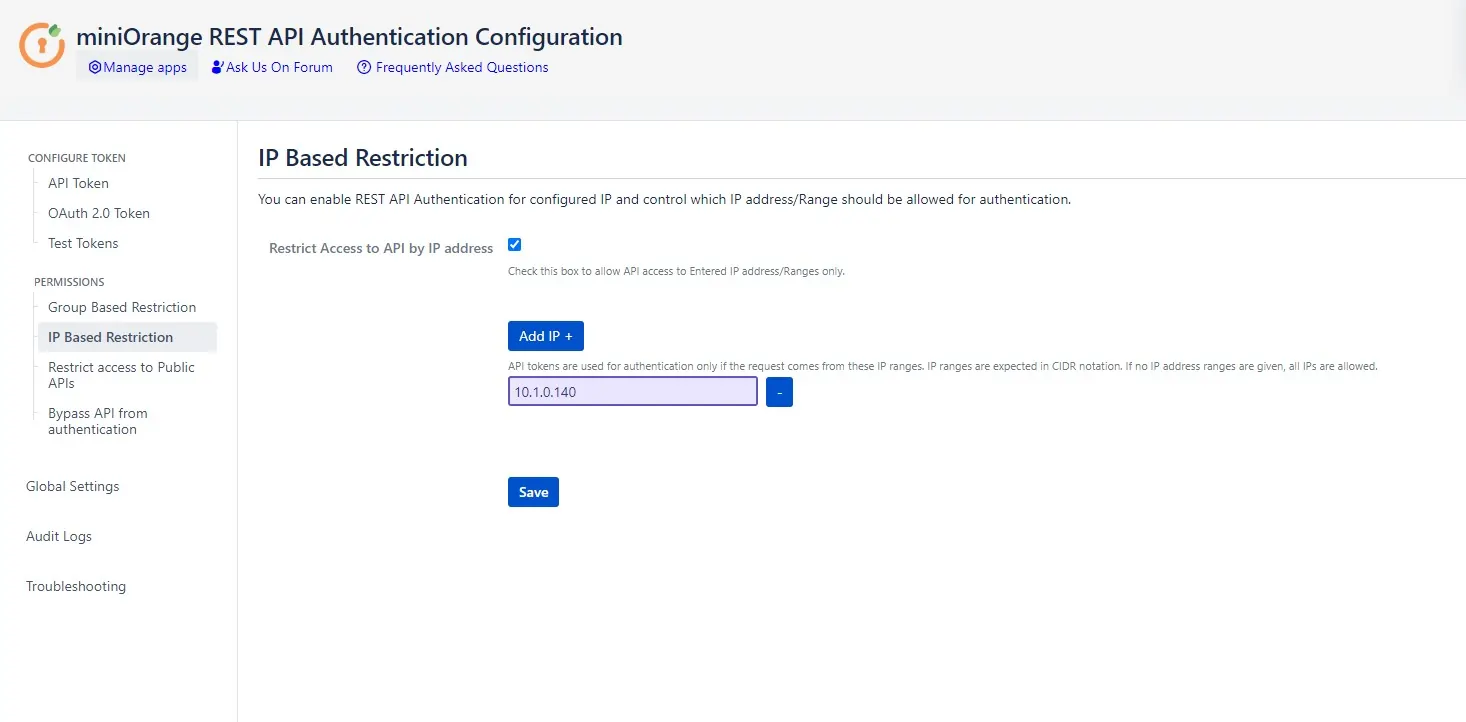Open Manage apps link
Viewport: 1466px width, 722px height.
coord(137,67)
